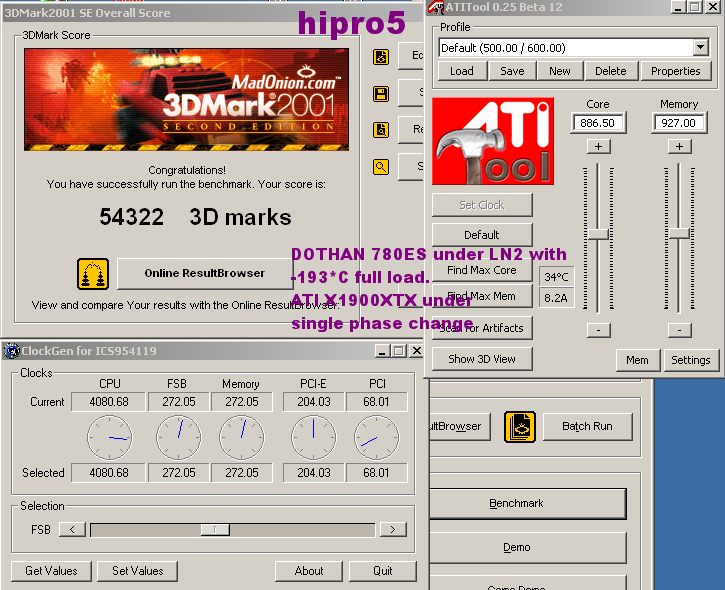725x590 pixels.
Task: Open the Online ResultBrowser button
Action: 205,273
